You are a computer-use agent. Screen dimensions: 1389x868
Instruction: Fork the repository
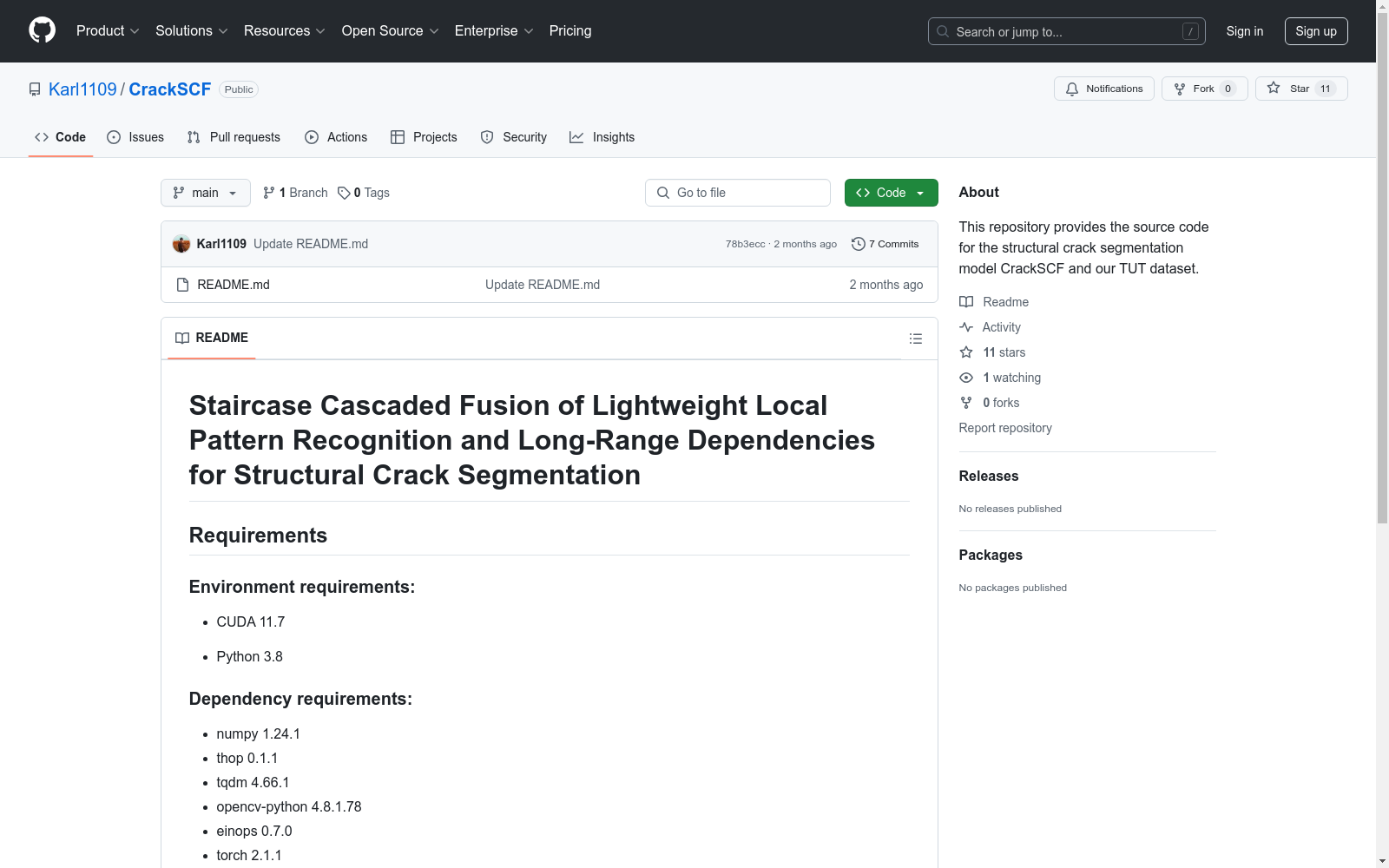click(1205, 89)
